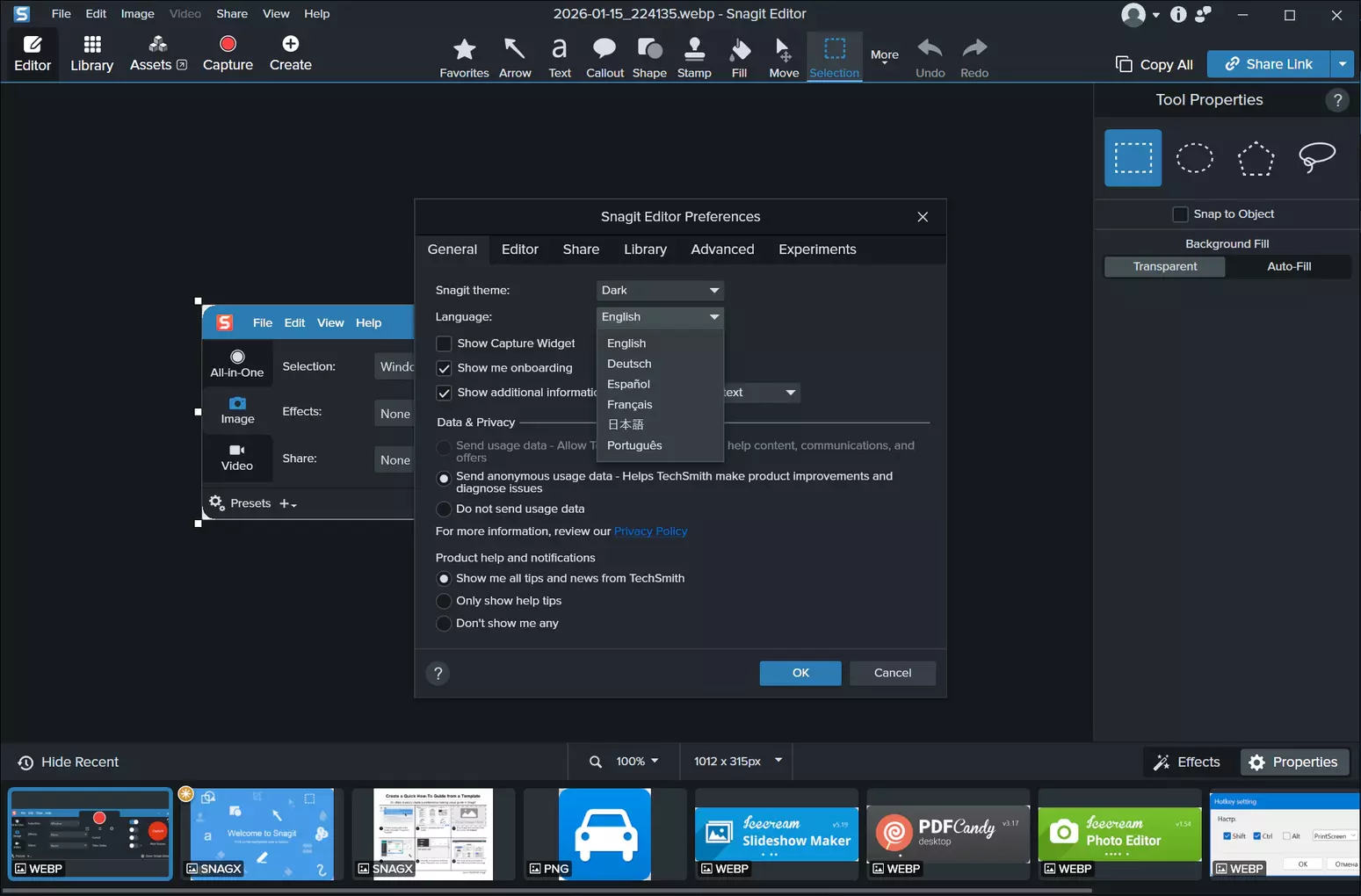Select the Fill bucket tool
Screen dimensions: 1361x896
point(739,56)
